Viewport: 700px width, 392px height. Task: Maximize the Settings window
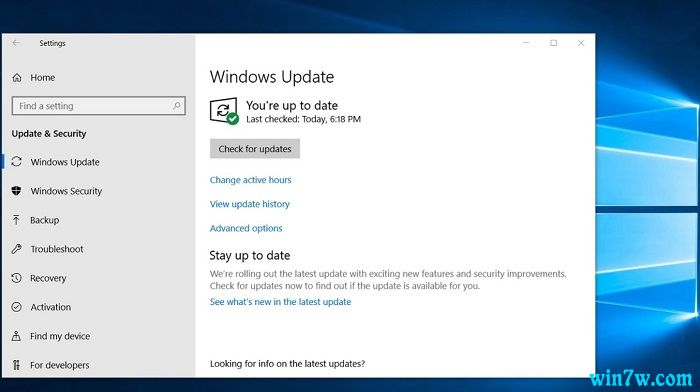pos(554,43)
